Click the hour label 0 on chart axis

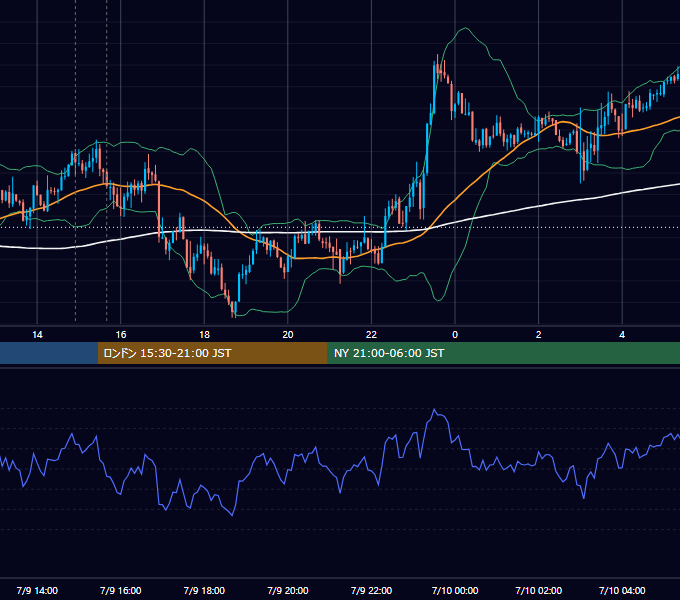pyautogui.click(x=455, y=335)
